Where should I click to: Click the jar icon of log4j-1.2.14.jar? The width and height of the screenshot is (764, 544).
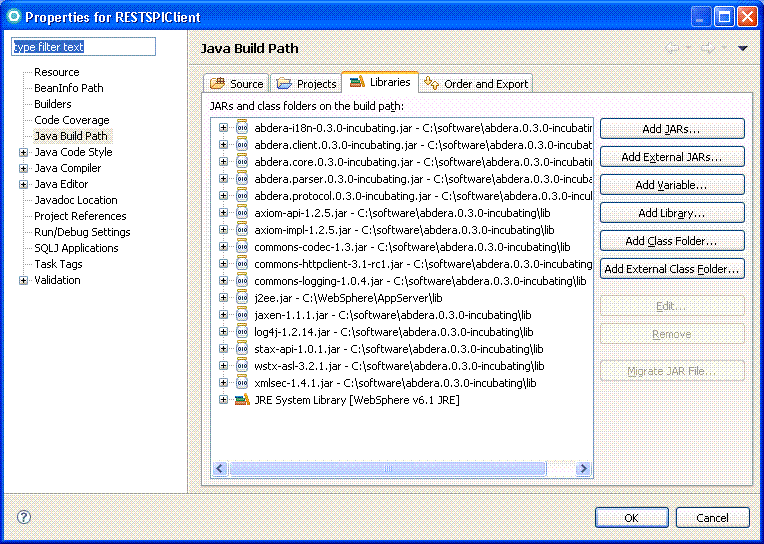pyautogui.click(x=242, y=331)
